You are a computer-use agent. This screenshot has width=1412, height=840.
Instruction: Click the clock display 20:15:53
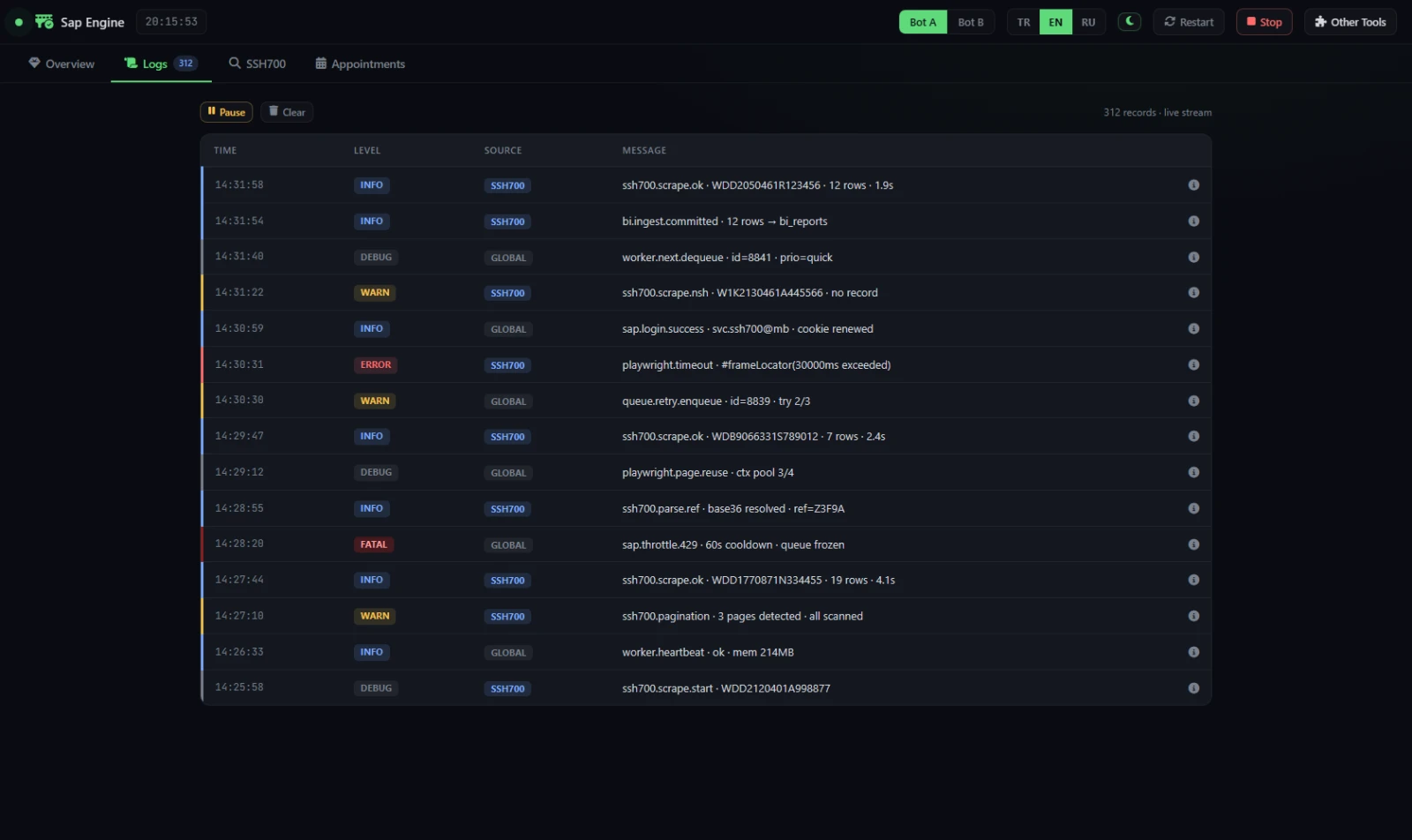click(x=171, y=22)
